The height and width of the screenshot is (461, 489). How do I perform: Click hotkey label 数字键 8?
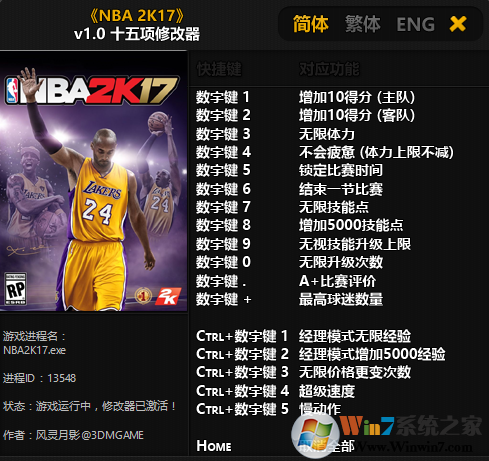pos(223,225)
